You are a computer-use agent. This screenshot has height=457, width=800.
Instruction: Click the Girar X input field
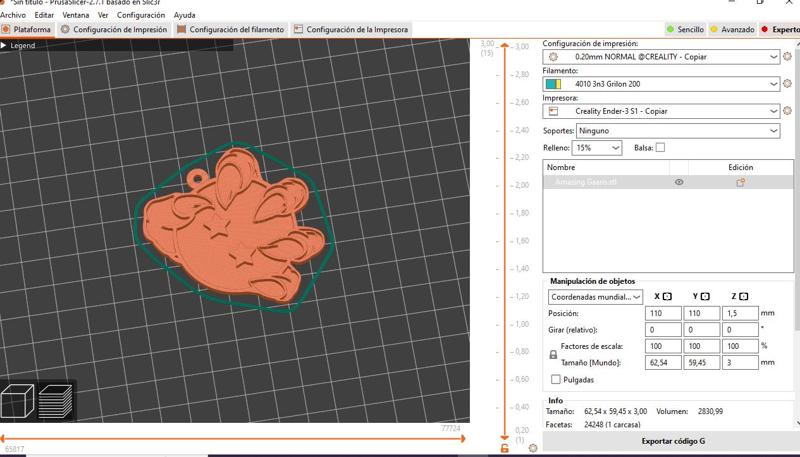pos(663,330)
